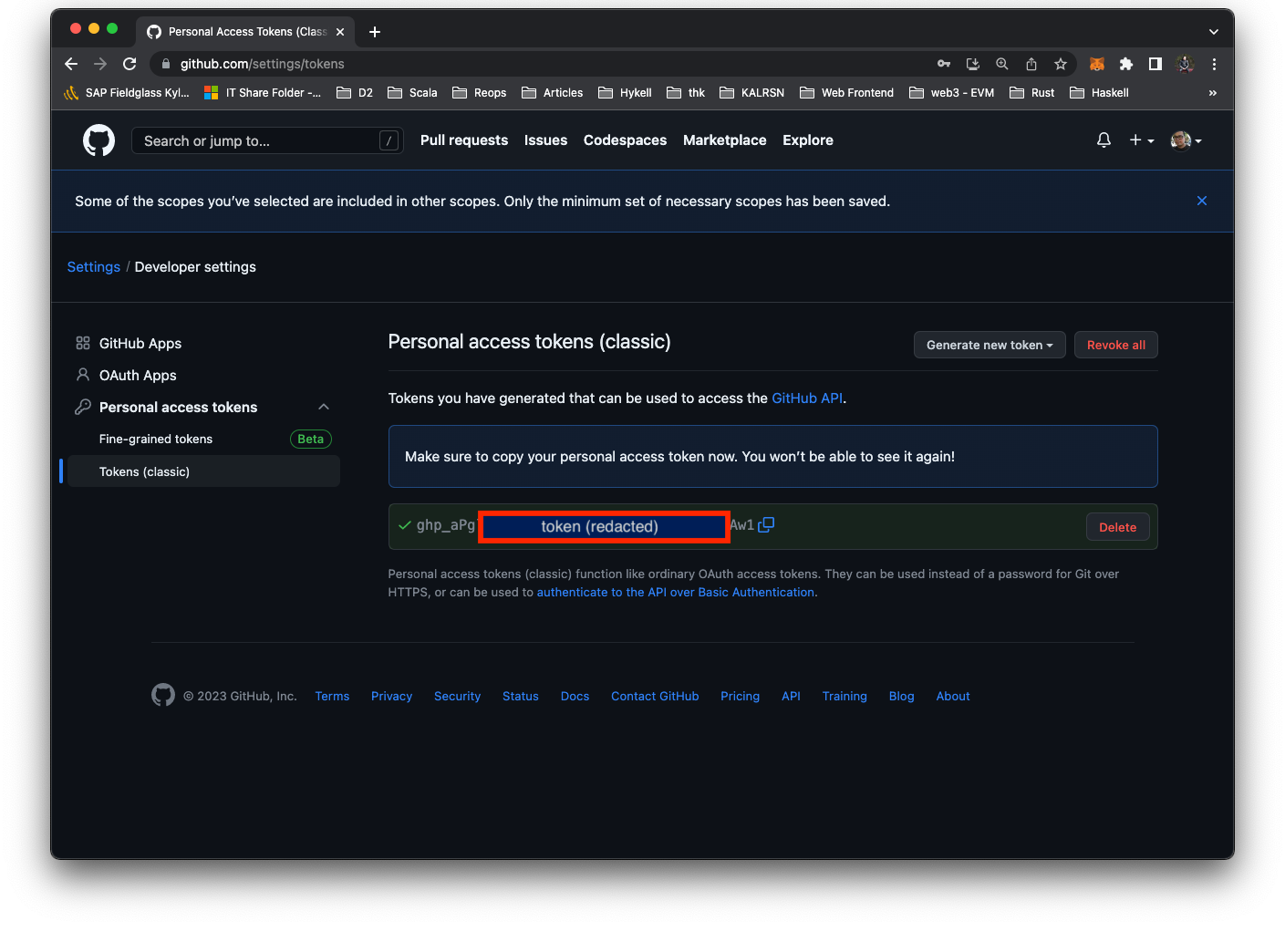Viewport: 1285px width, 952px height.
Task: Open the KALRSN bookmark folder
Action: (x=752, y=93)
